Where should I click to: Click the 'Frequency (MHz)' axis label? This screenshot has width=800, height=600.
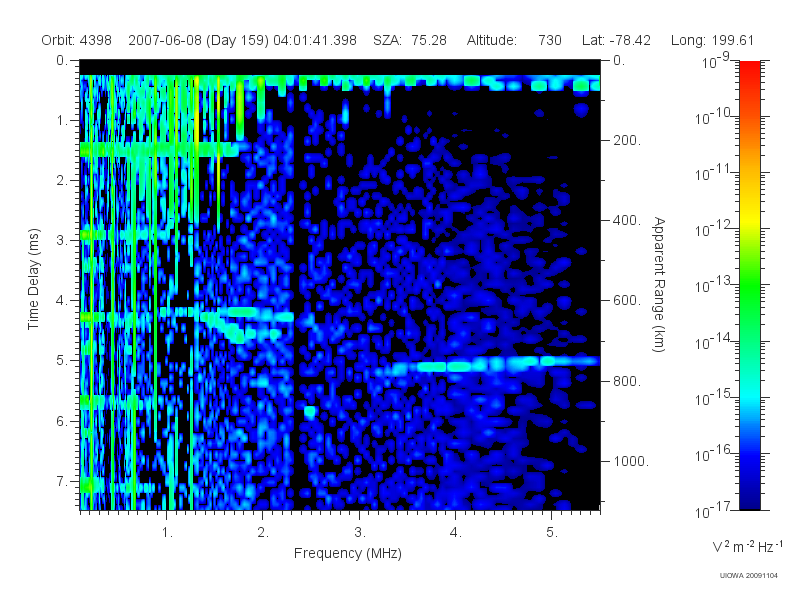click(347, 553)
